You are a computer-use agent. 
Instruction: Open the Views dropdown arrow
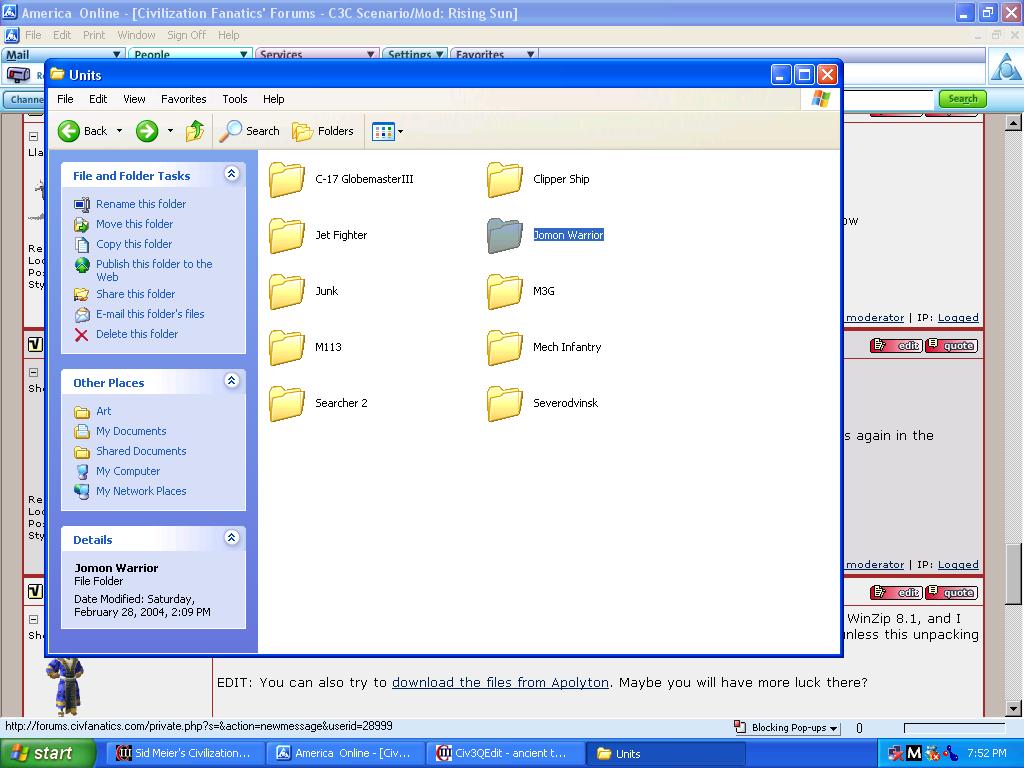click(x=400, y=131)
